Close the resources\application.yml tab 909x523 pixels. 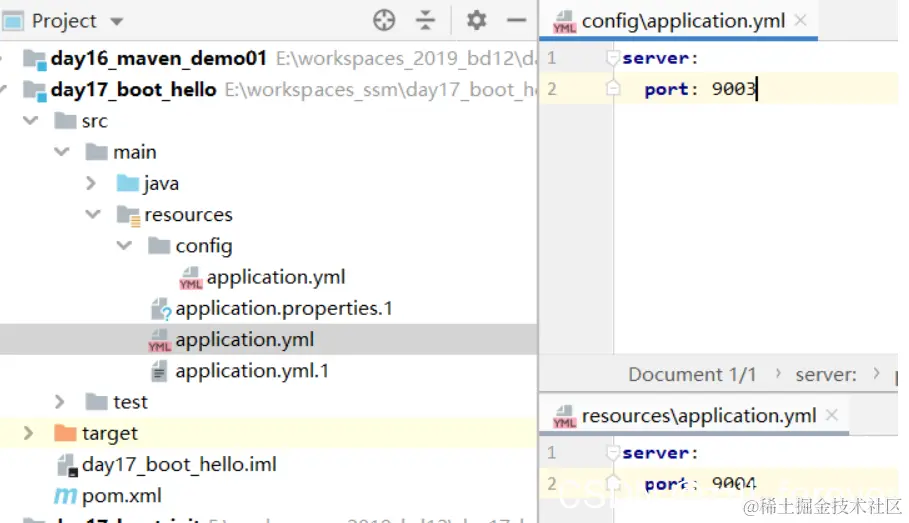tap(832, 415)
